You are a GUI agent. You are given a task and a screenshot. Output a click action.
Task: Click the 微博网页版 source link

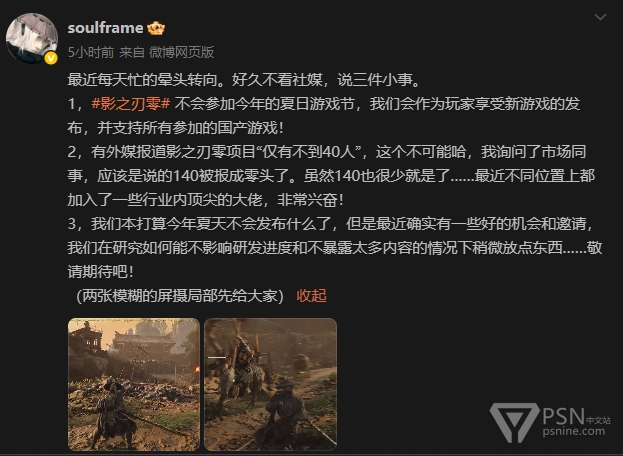coord(182,52)
